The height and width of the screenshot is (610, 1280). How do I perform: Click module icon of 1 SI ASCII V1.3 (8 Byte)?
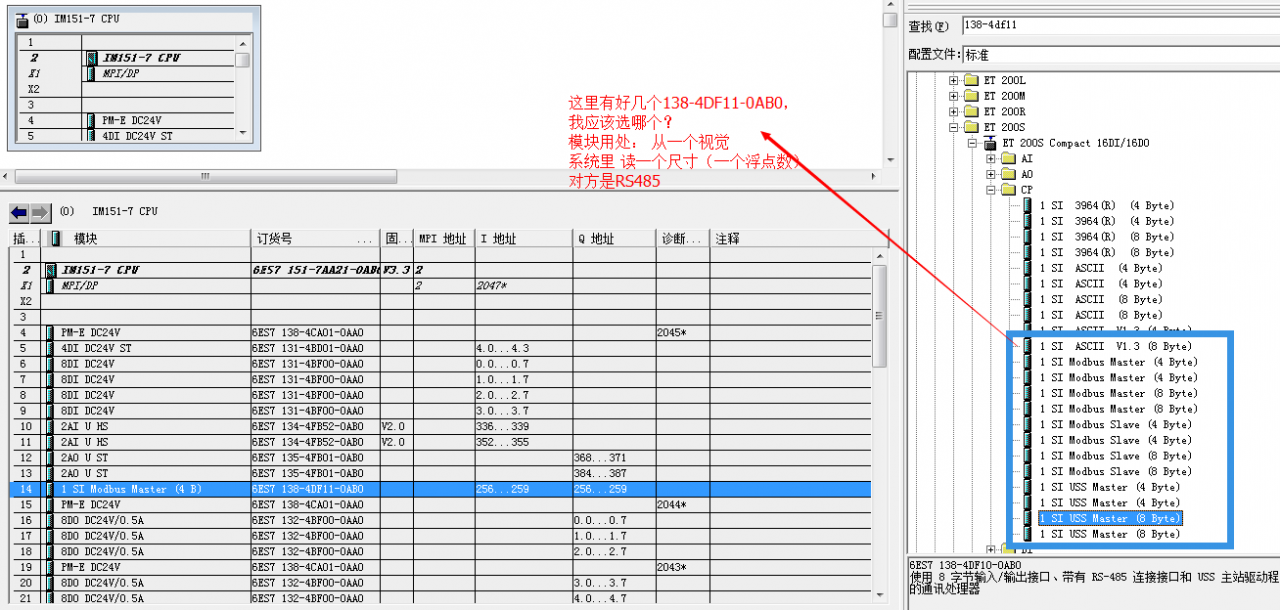click(1028, 346)
